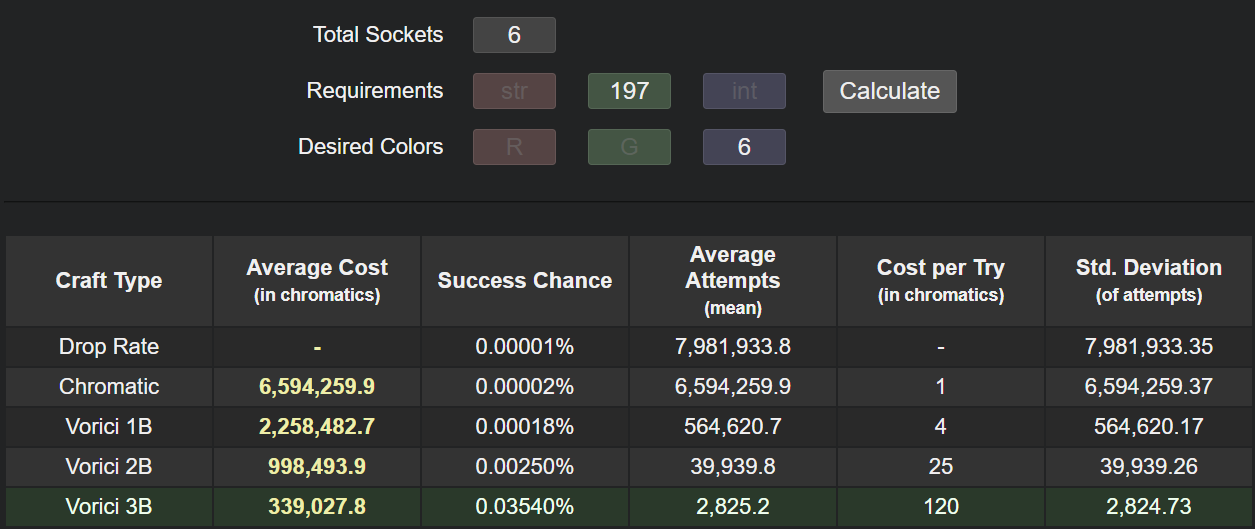Click the success chance 0.00250%
The image size is (1255, 529).
point(525,467)
